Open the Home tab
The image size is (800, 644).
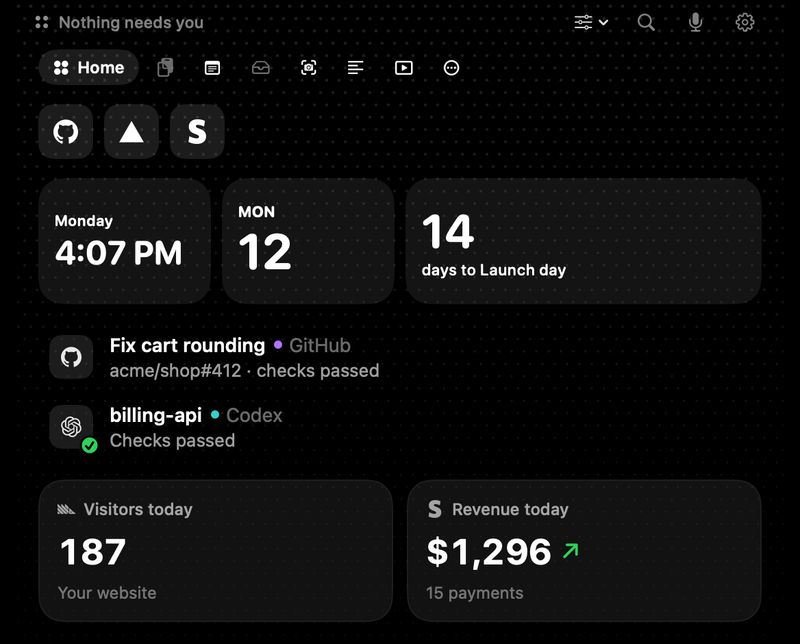point(89,67)
